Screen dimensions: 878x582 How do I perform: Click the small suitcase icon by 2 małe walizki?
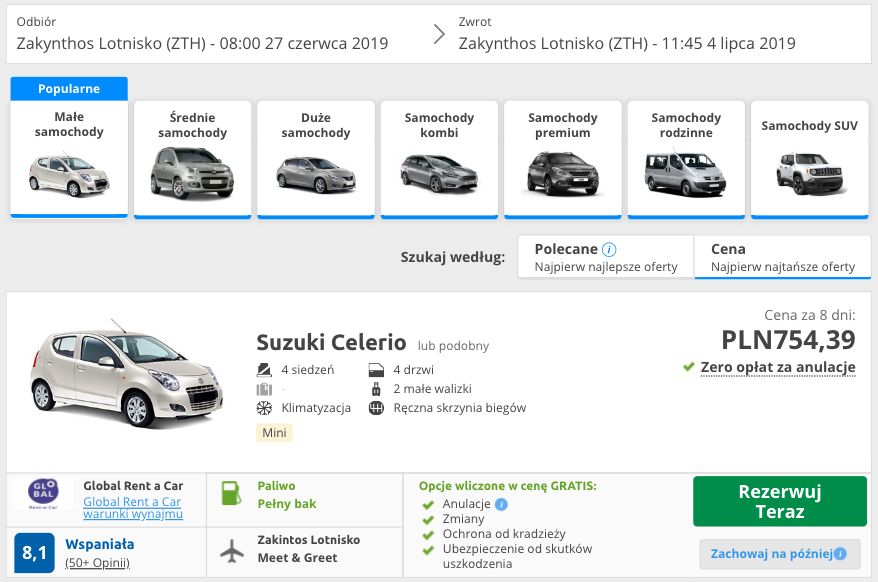pos(376,389)
